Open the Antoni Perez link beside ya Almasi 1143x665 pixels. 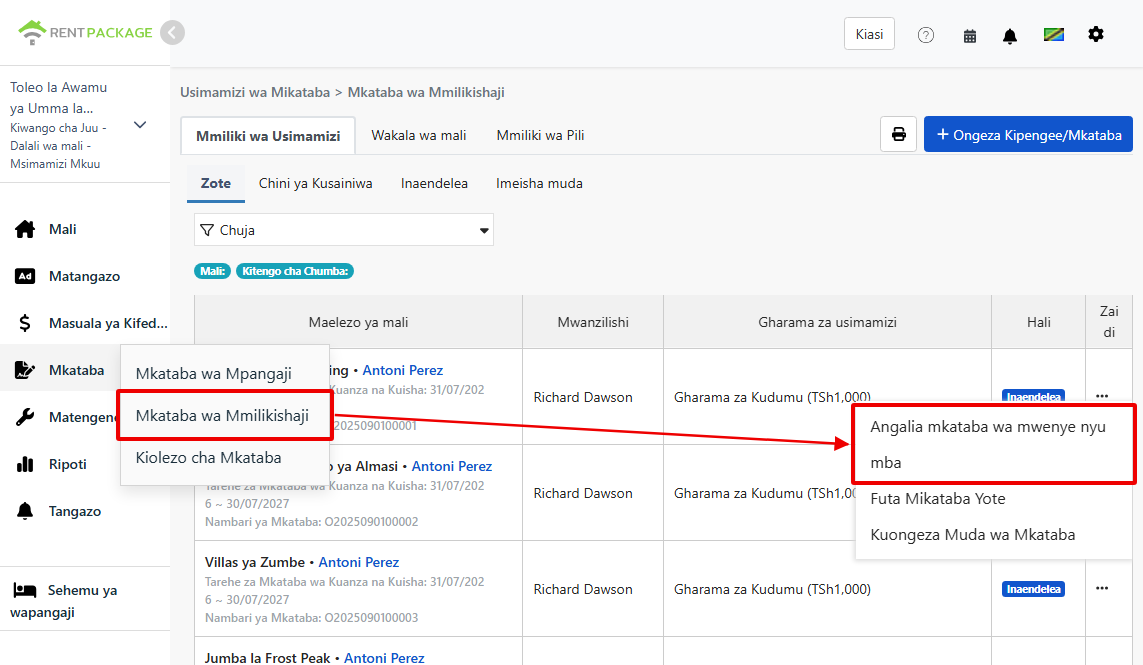click(x=451, y=466)
